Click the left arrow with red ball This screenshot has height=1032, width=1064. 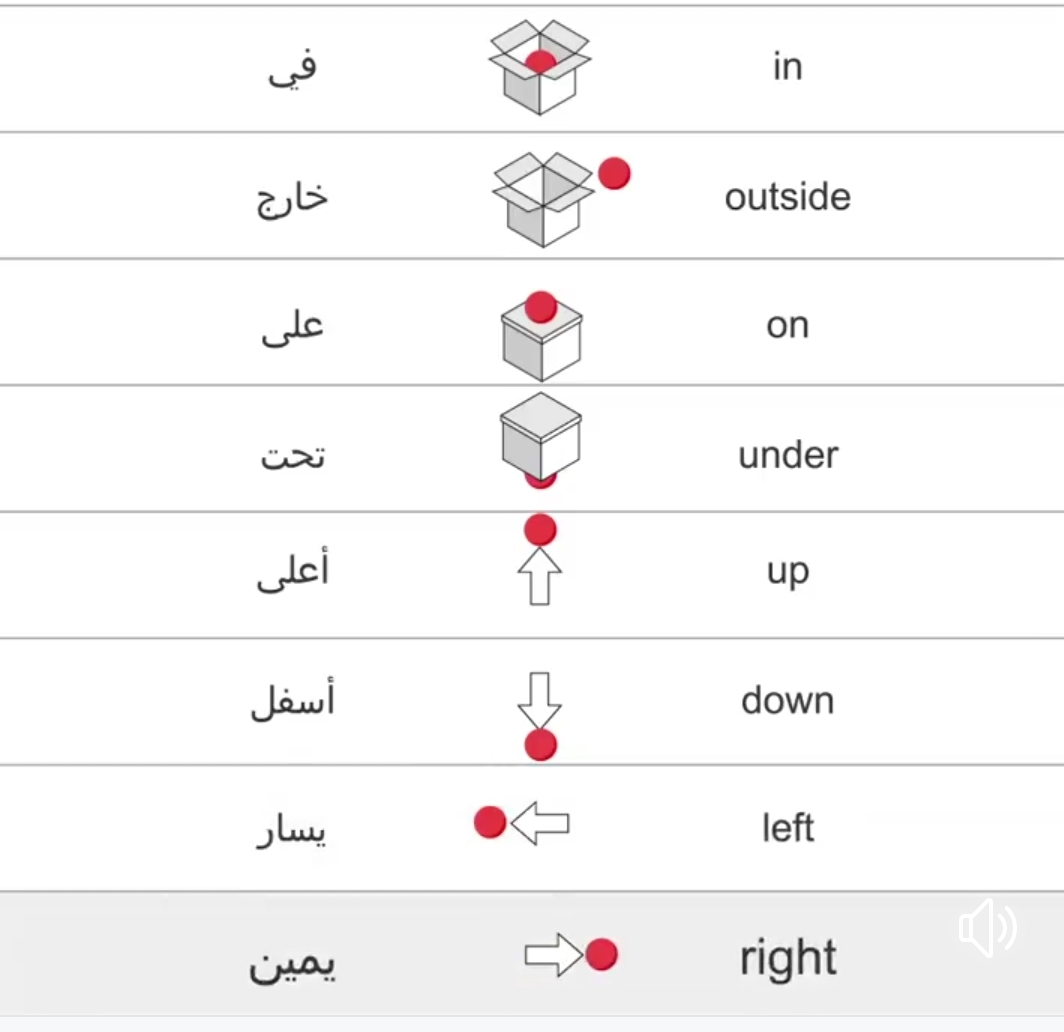pyautogui.click(x=522, y=824)
